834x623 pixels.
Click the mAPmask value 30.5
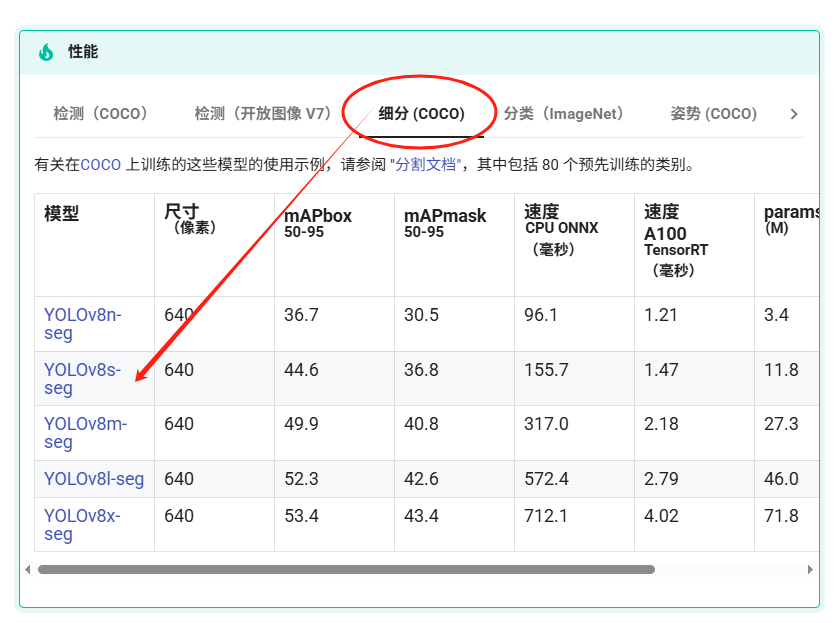tap(421, 314)
